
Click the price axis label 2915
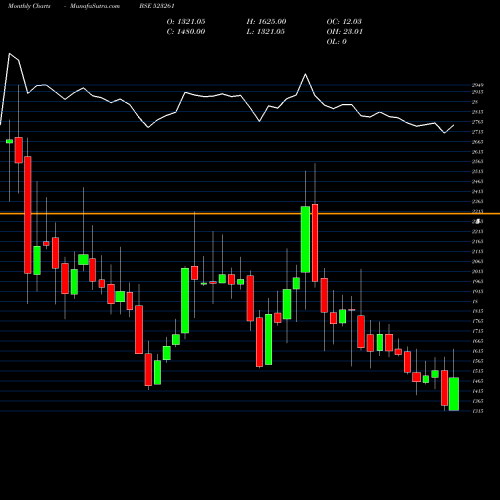pos(478,92)
